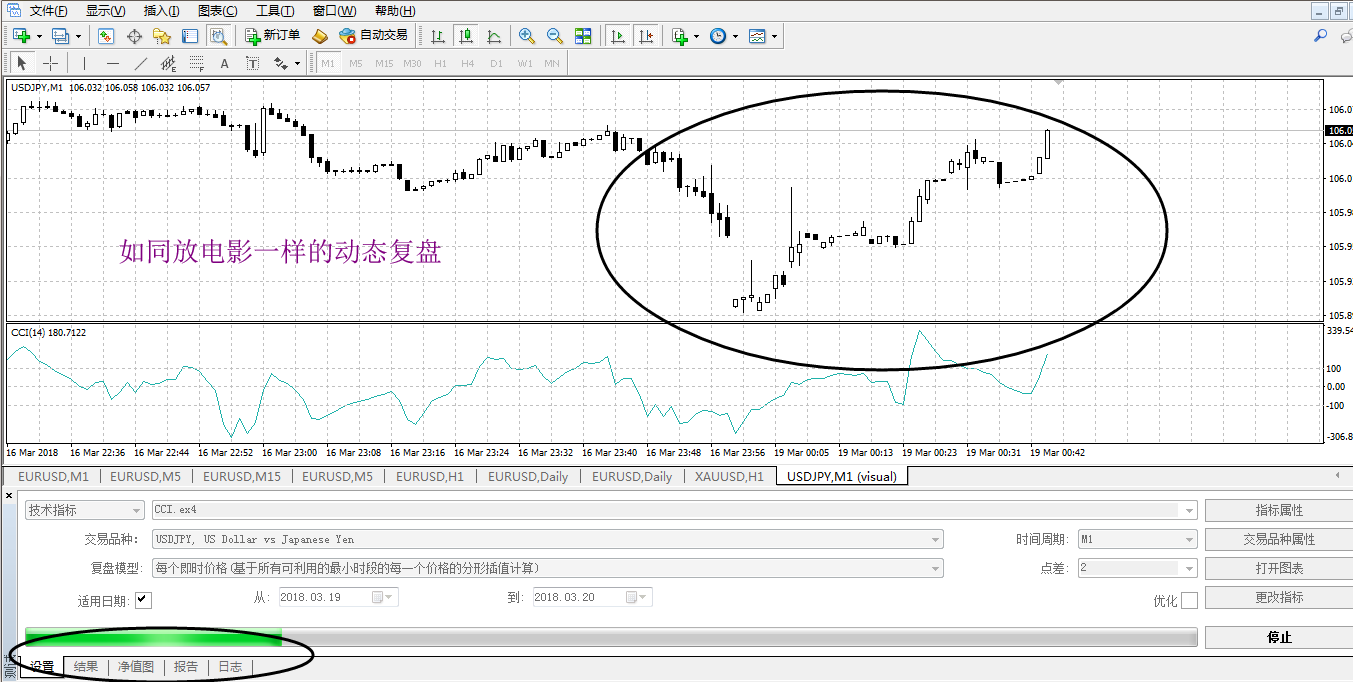Open the 日志 tester tab

(x=230, y=667)
